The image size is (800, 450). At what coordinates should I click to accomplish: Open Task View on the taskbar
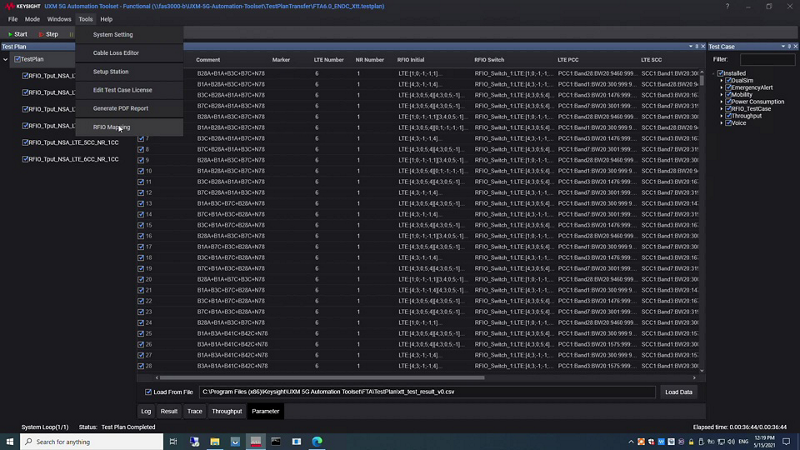pos(173,441)
